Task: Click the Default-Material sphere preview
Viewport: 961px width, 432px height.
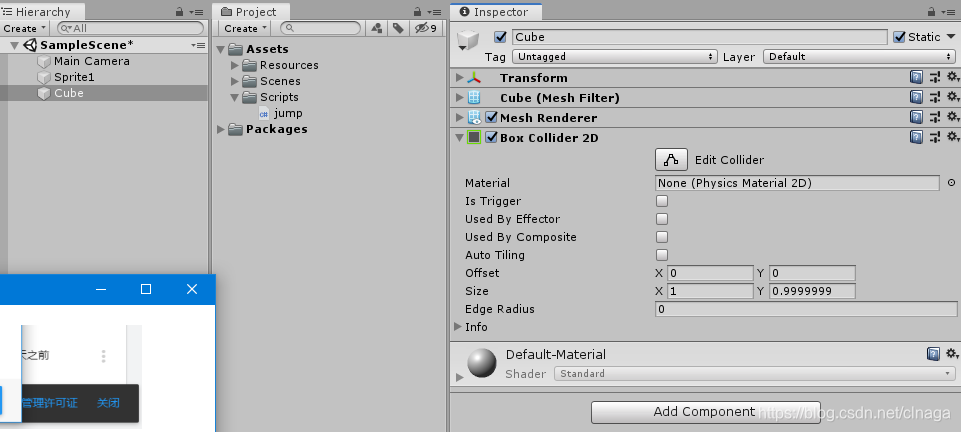Action: [482, 363]
